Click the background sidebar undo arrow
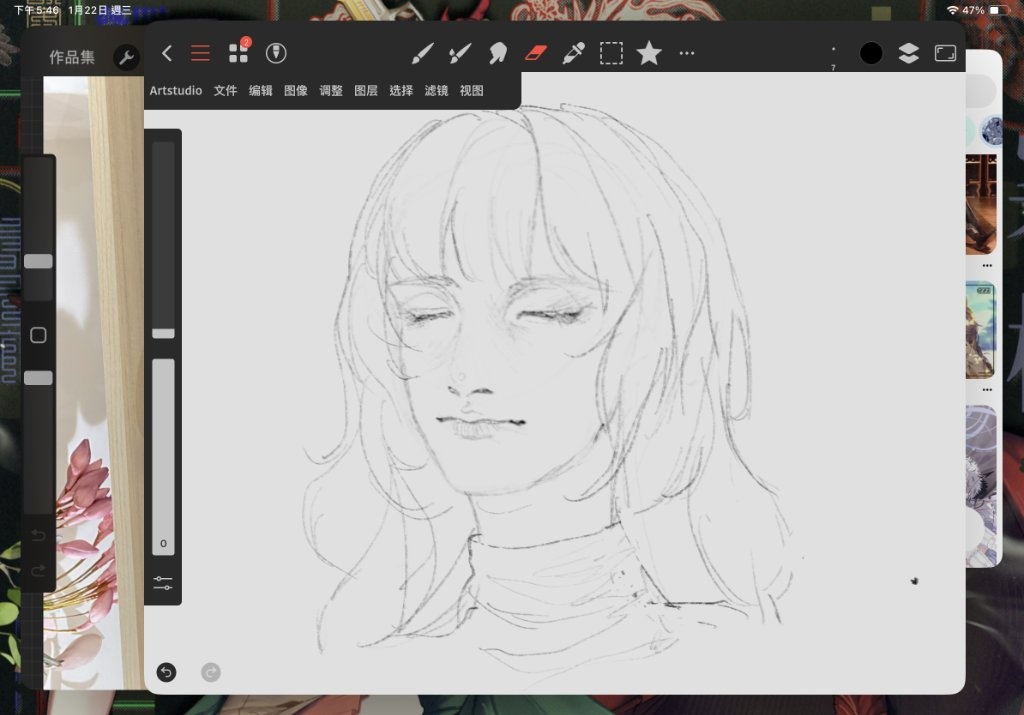The image size is (1024, 715). 39,535
